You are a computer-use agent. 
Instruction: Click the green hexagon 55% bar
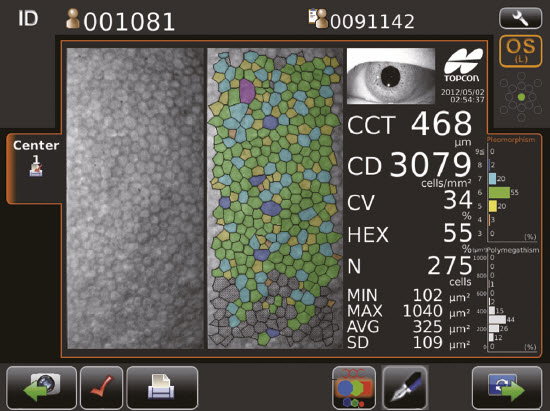[x=499, y=193]
